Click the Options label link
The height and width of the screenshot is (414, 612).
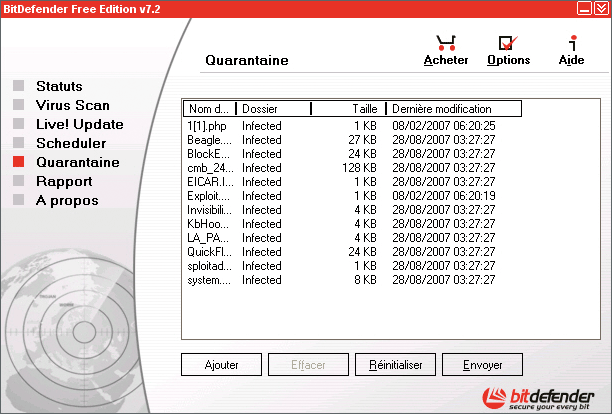(x=509, y=60)
